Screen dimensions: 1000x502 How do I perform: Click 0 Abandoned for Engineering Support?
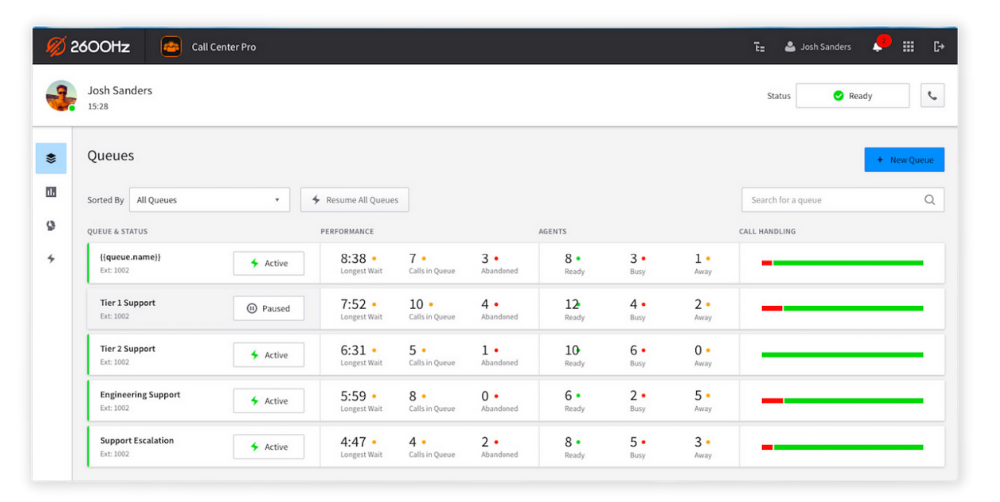click(485, 396)
